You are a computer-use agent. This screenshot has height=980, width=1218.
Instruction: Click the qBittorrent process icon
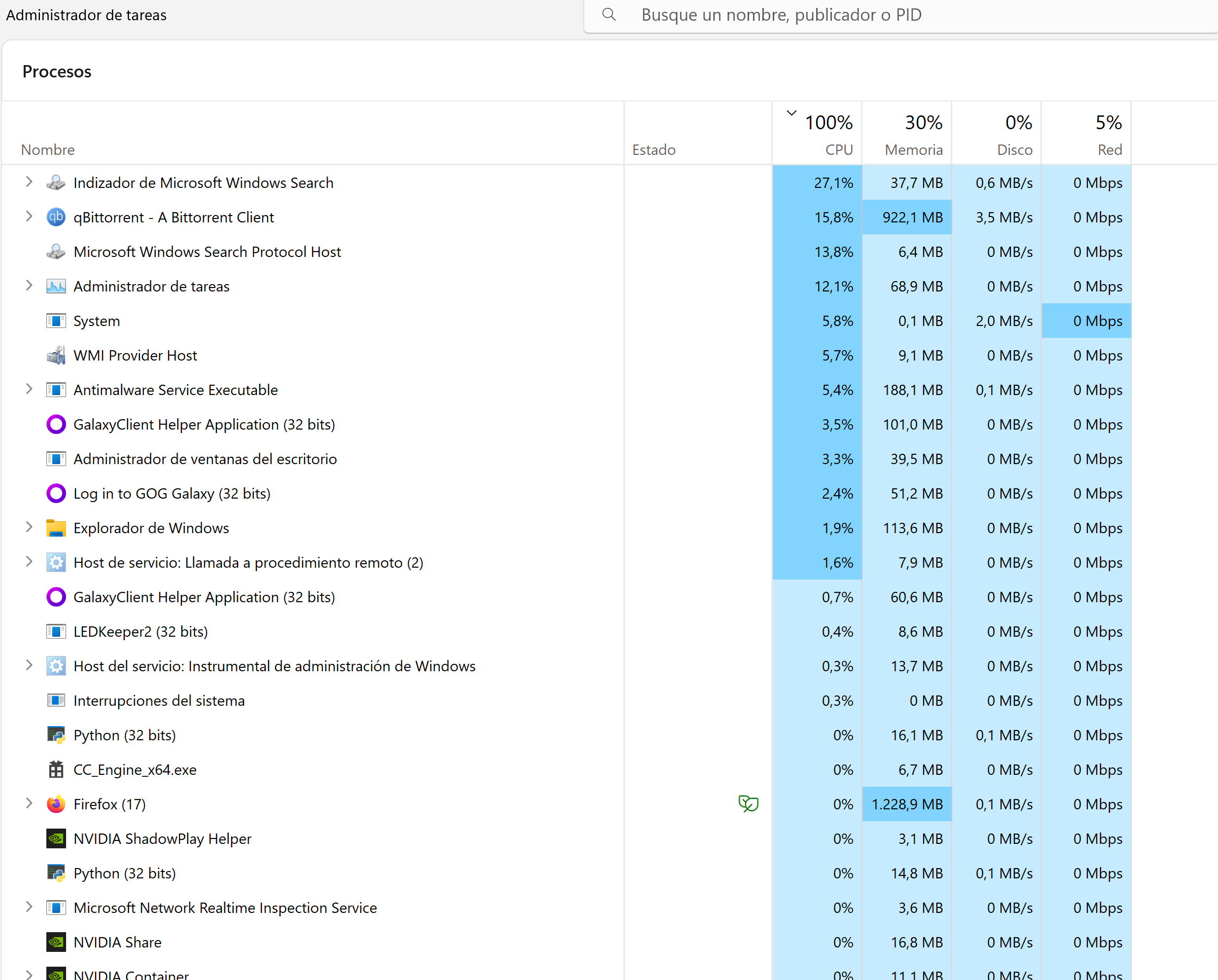coord(56,217)
